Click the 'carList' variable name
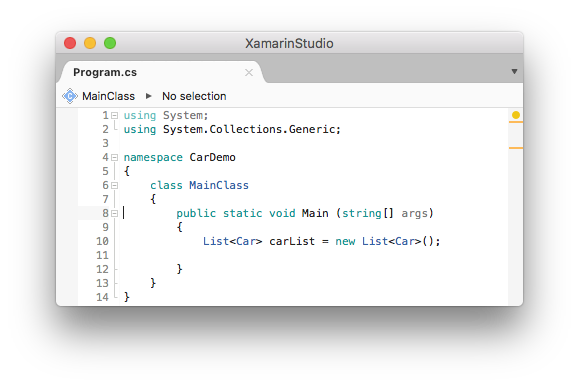Screen dimensions: 579x386 [x=292, y=242]
